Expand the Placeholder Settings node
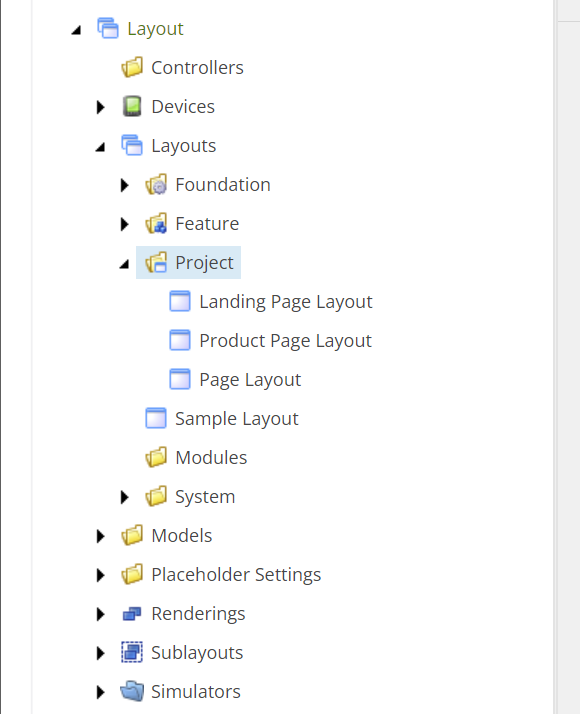580x714 pixels. point(101,575)
